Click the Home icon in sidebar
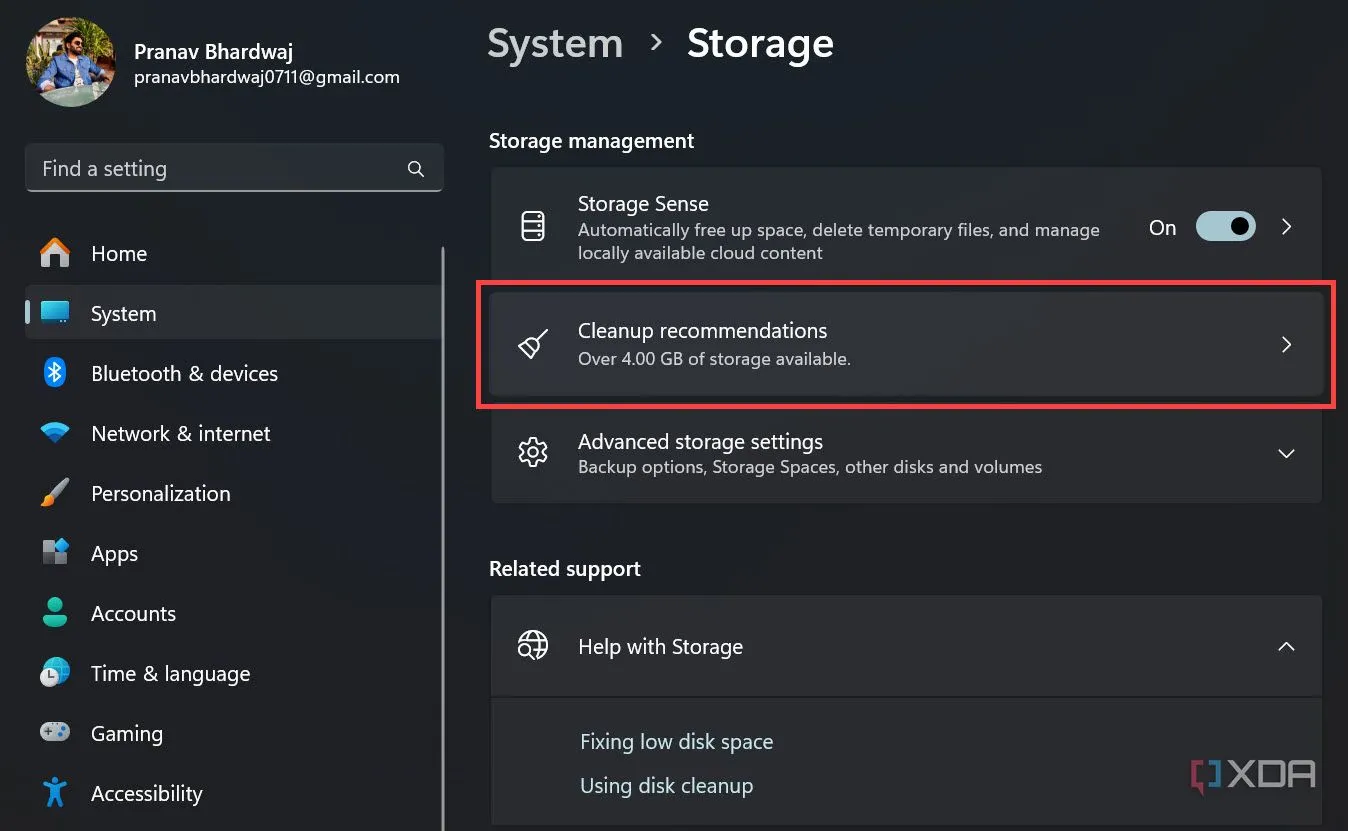 (x=55, y=253)
